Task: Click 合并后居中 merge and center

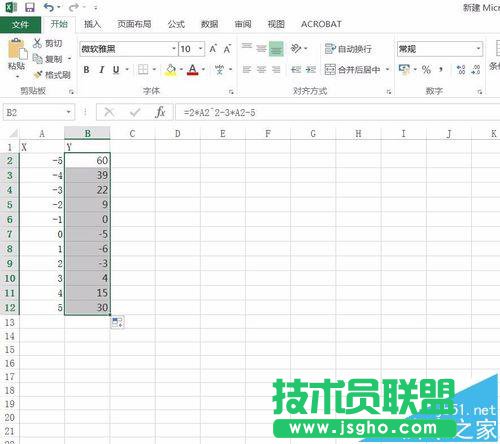Action: coord(353,70)
